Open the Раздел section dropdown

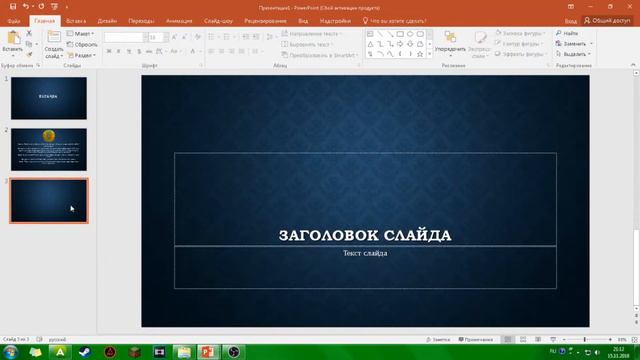[82, 55]
